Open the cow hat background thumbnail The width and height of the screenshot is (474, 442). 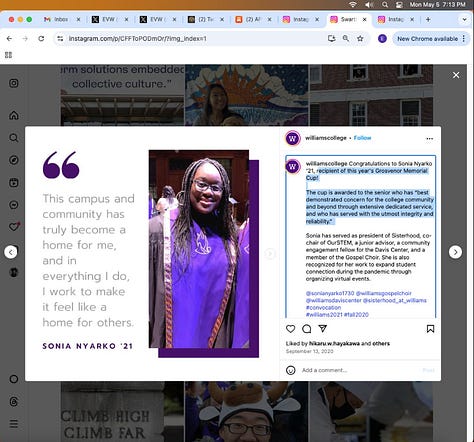[247, 412]
